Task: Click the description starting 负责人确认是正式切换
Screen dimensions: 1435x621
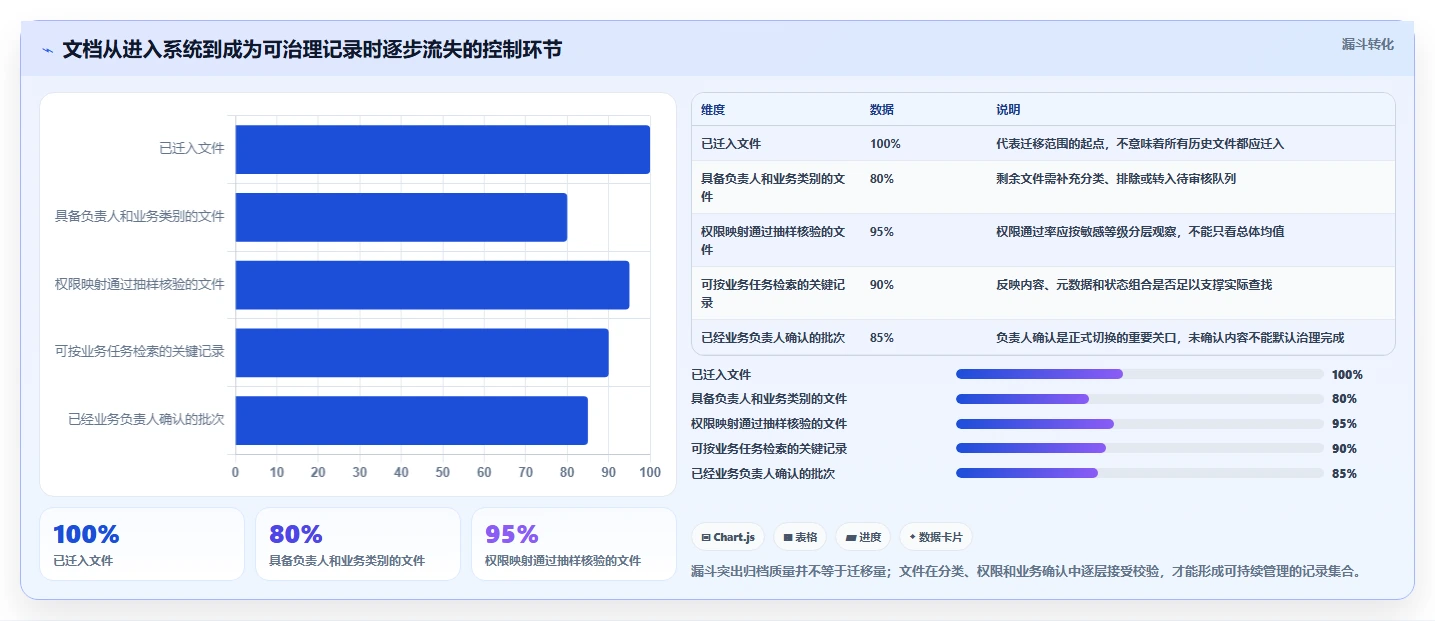Action: click(1170, 338)
